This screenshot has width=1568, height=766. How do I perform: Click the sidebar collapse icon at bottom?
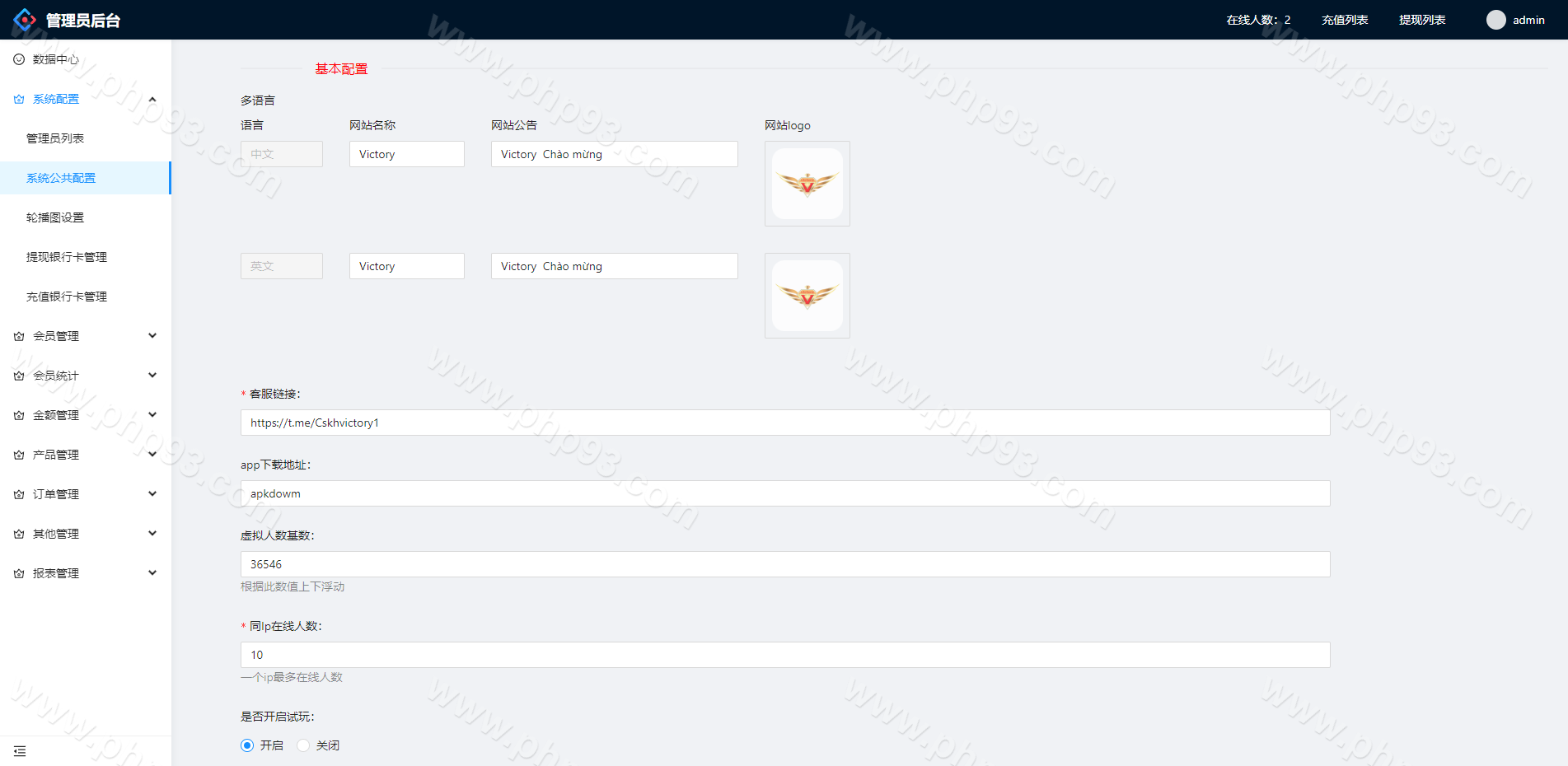pyautogui.click(x=20, y=751)
